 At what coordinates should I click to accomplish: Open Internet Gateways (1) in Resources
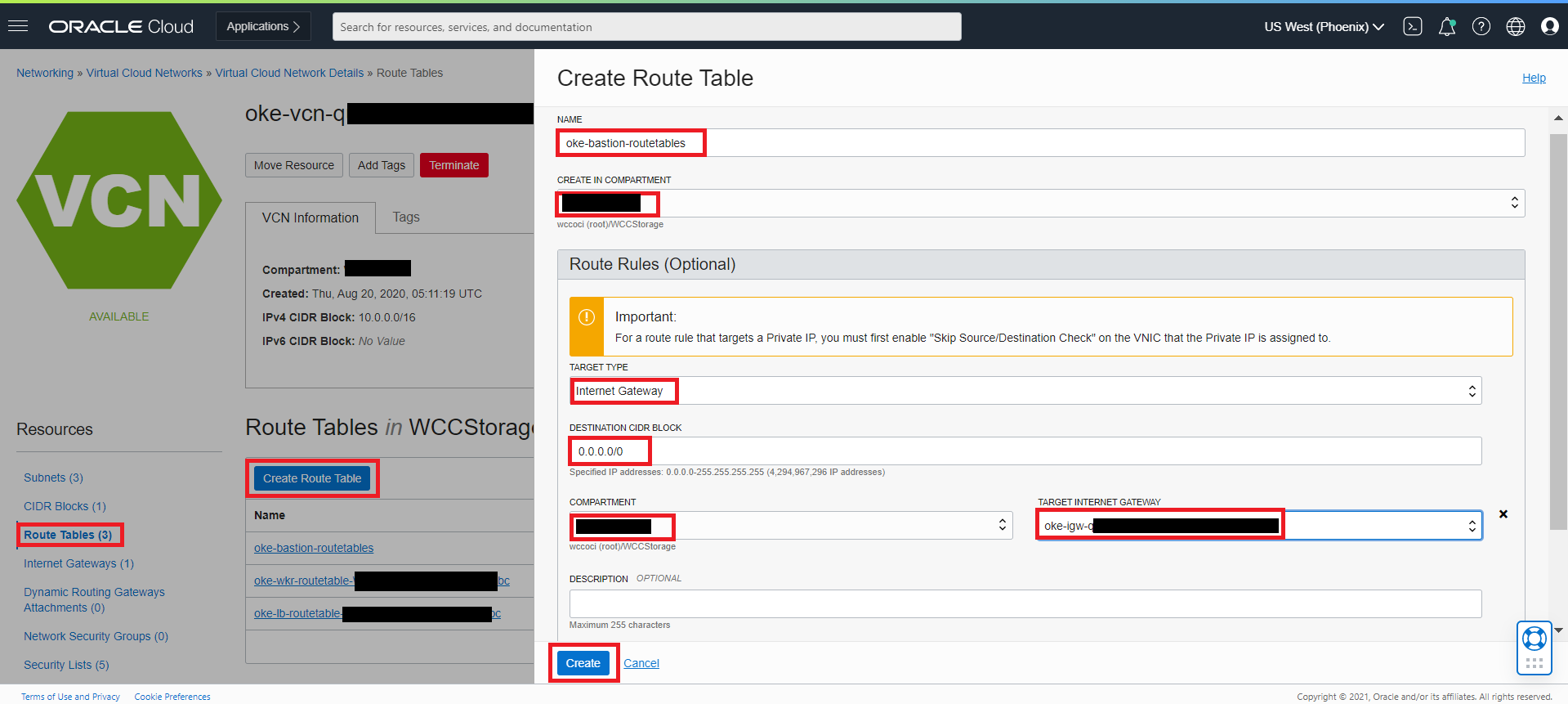[78, 563]
